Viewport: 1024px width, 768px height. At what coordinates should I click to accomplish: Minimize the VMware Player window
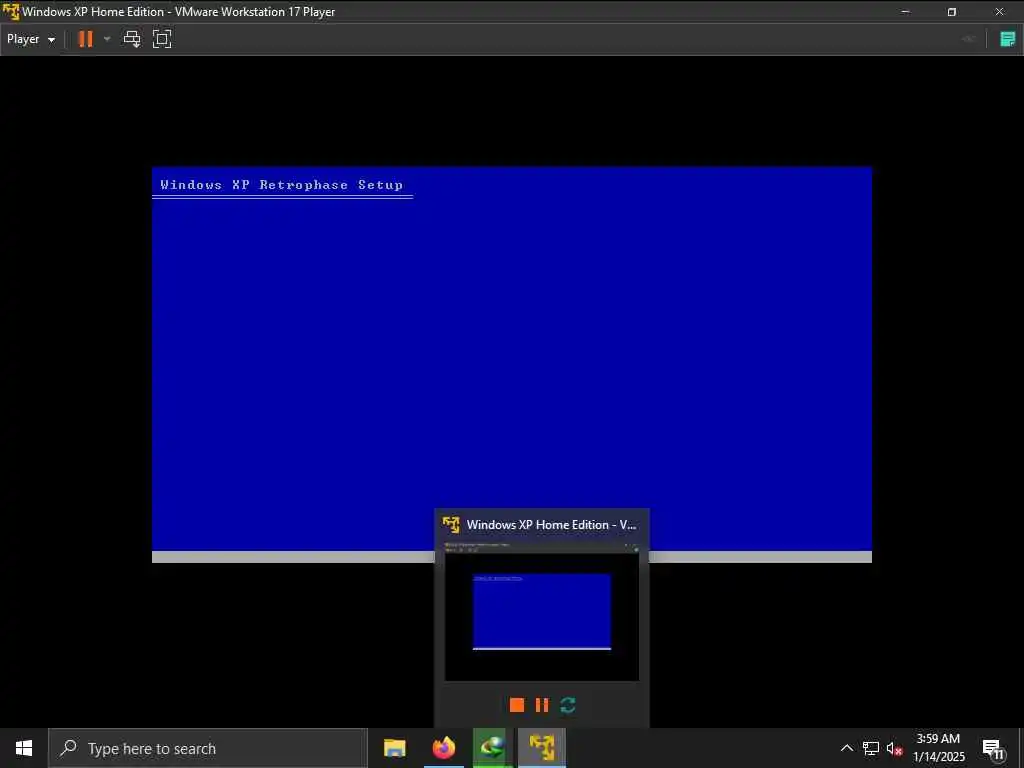click(906, 12)
